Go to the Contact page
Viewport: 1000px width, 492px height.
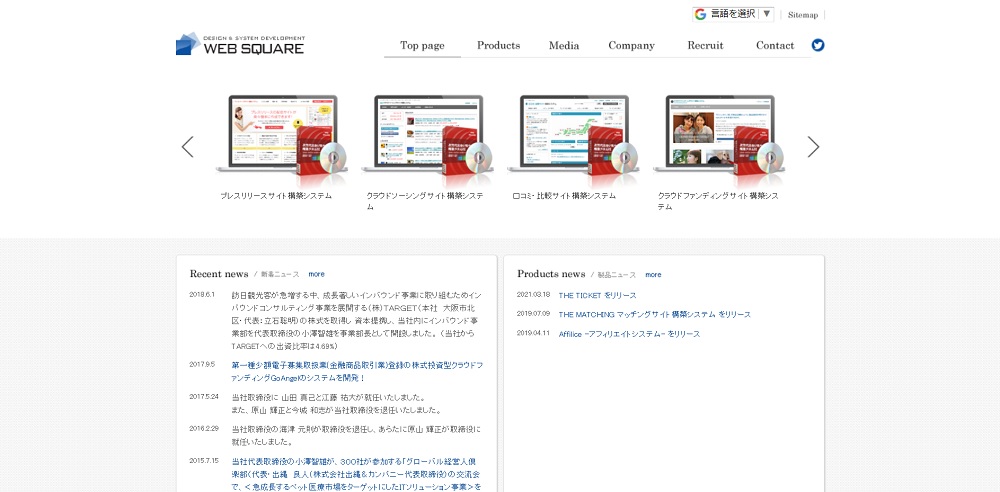tap(775, 45)
